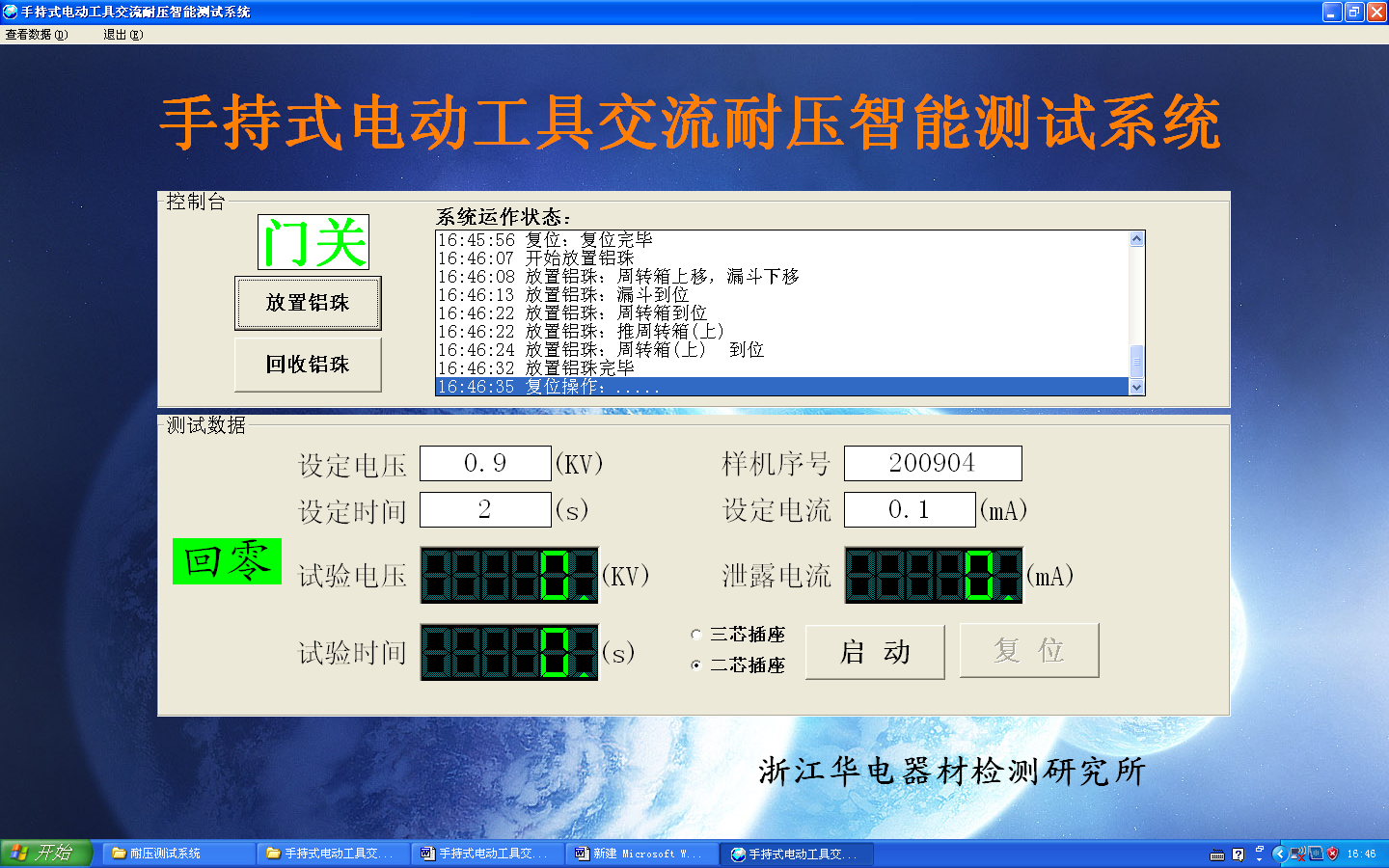The width and height of the screenshot is (1389, 868).
Task: Switch to second taskbar folder 手持式电动工具交
Action: [x=333, y=854]
